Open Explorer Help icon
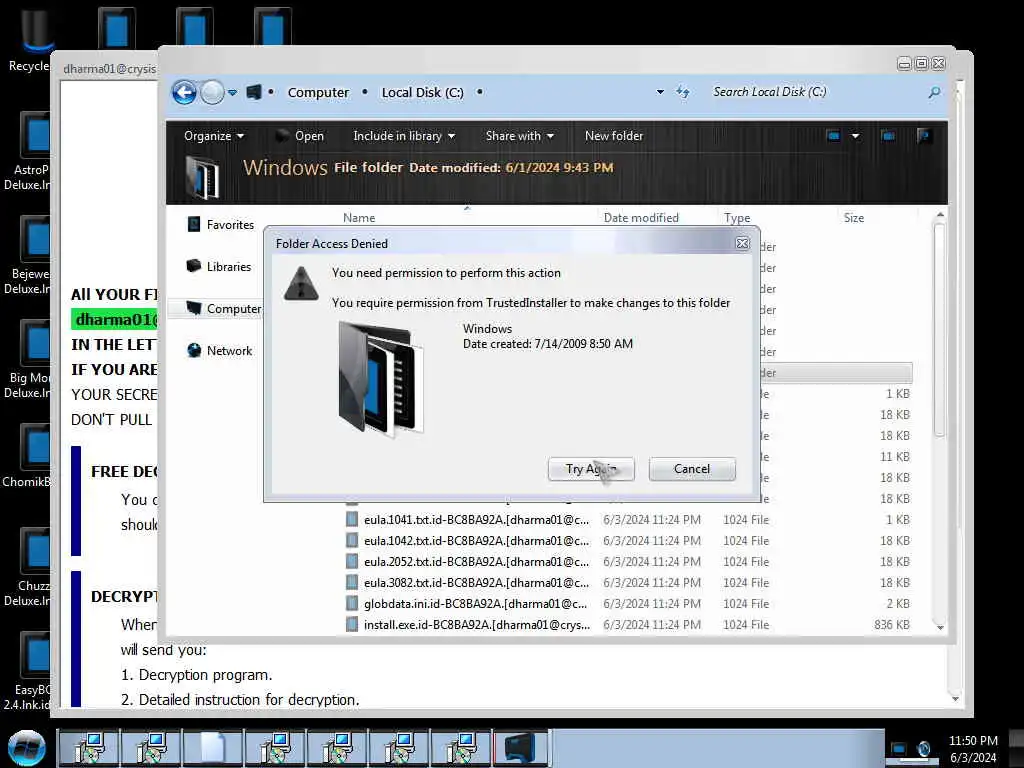Screen dimensions: 1024x768 pos(923,136)
